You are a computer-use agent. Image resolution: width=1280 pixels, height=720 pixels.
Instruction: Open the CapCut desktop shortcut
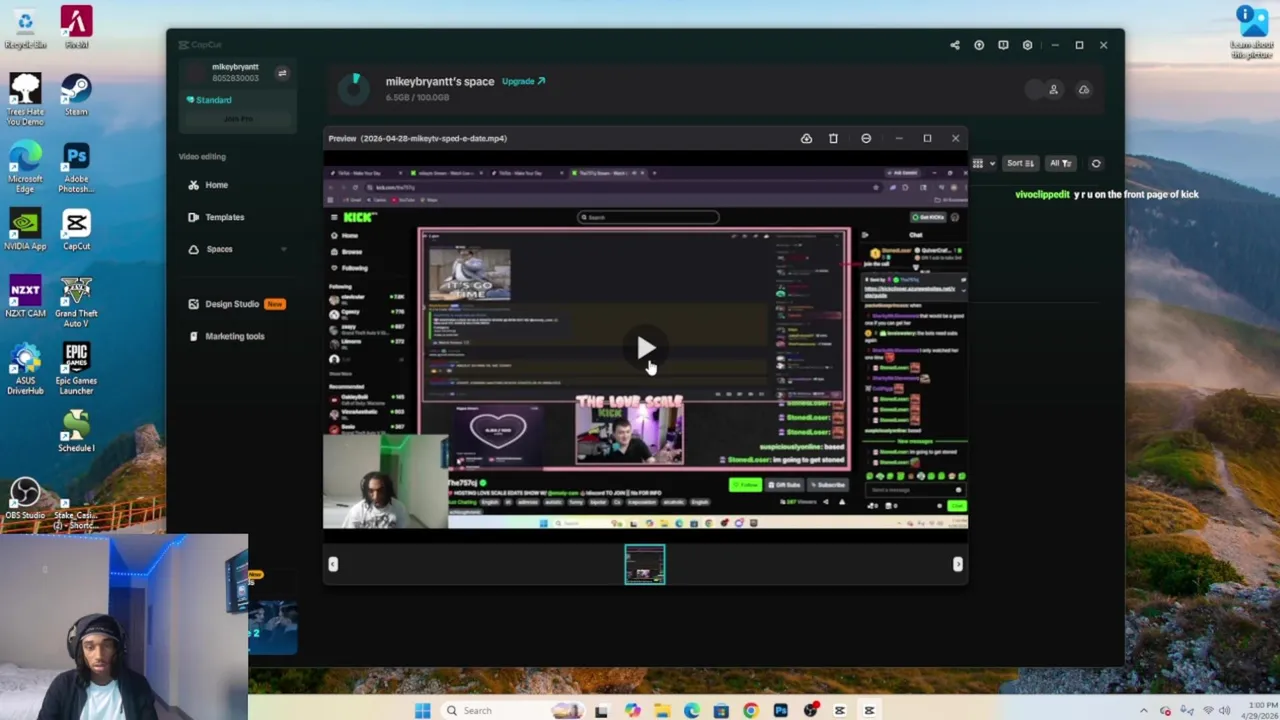(x=76, y=230)
